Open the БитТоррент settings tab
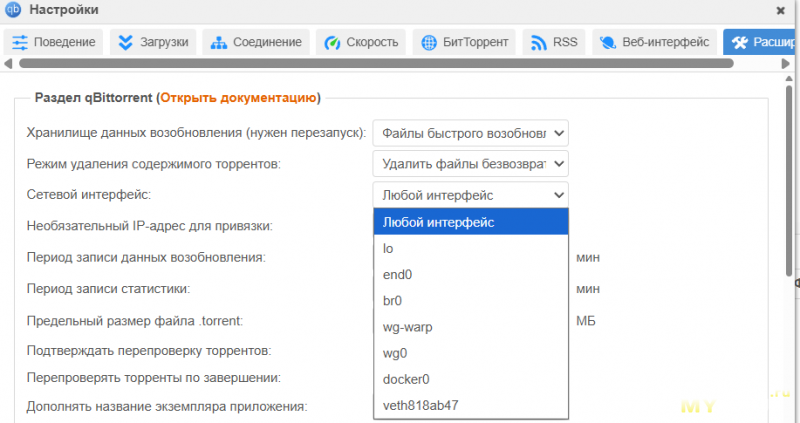 464,42
